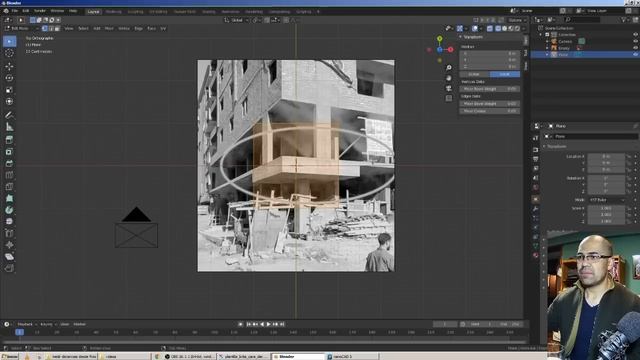Click the Mean Crease slider

point(490,111)
